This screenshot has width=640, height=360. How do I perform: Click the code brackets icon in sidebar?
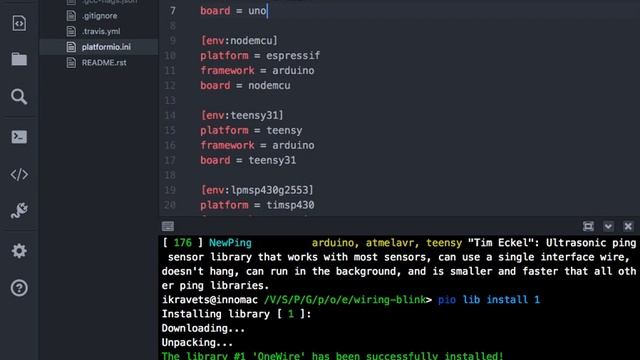[19, 174]
